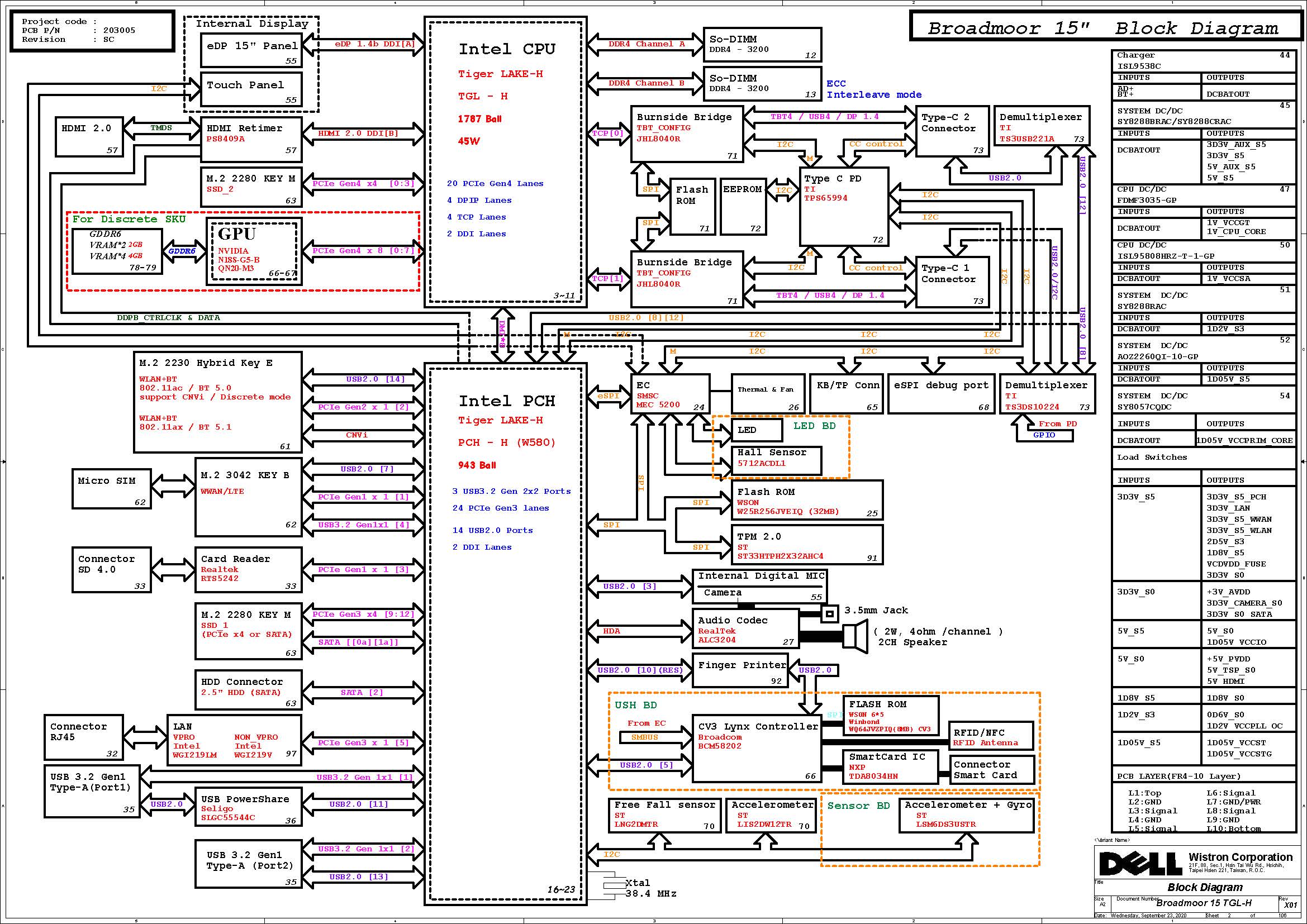Click the NVIDIA GPU block
Image resolution: width=1307 pixels, height=924 pixels.
point(253,251)
